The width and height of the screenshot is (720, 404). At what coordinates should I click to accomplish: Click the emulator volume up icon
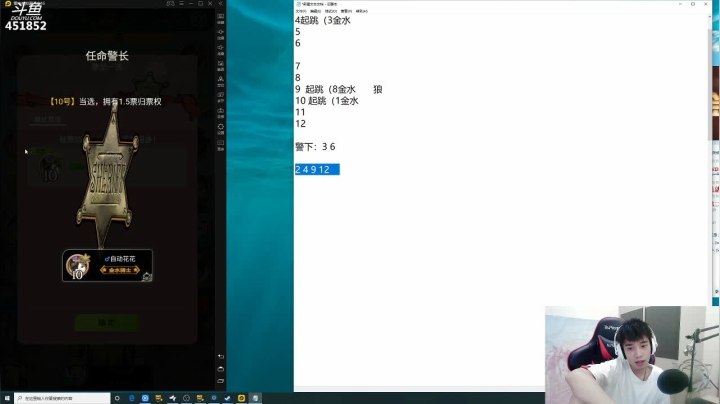(x=221, y=34)
